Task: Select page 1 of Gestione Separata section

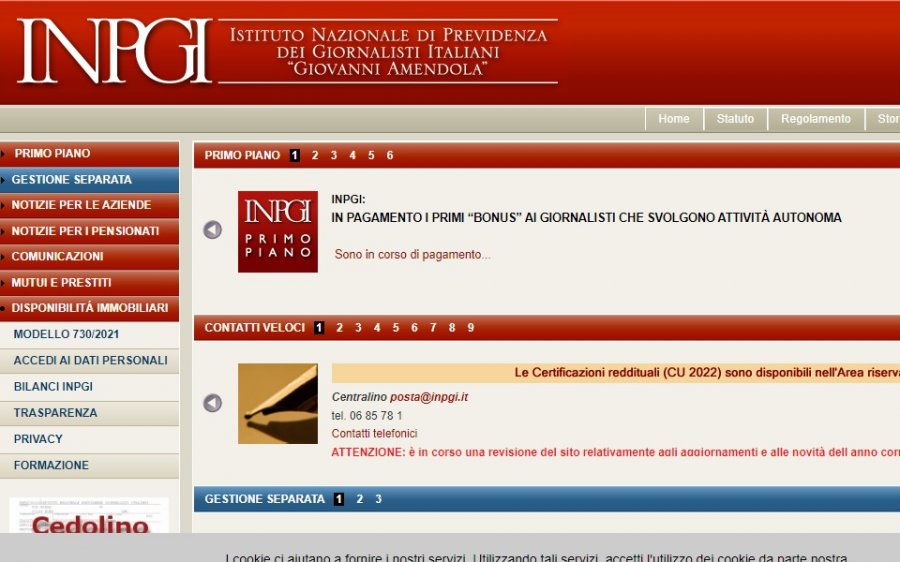Action: point(339,499)
